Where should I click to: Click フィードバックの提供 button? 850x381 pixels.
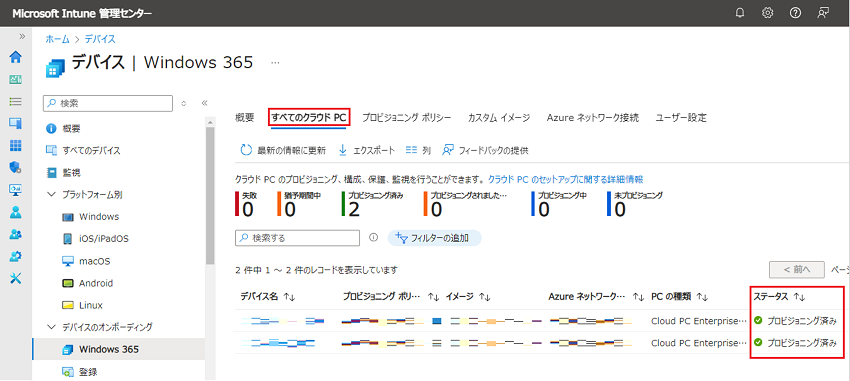coord(485,151)
